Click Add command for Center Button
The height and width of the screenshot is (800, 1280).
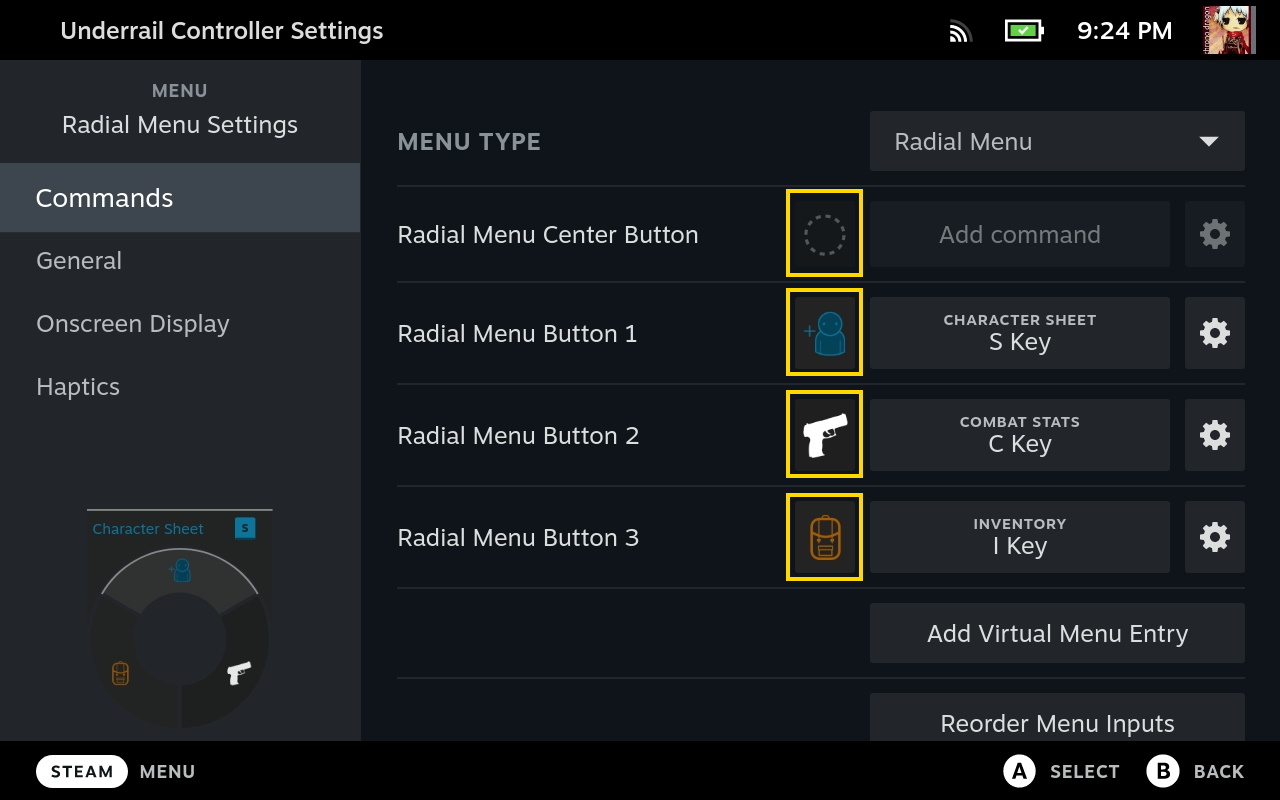click(1020, 234)
